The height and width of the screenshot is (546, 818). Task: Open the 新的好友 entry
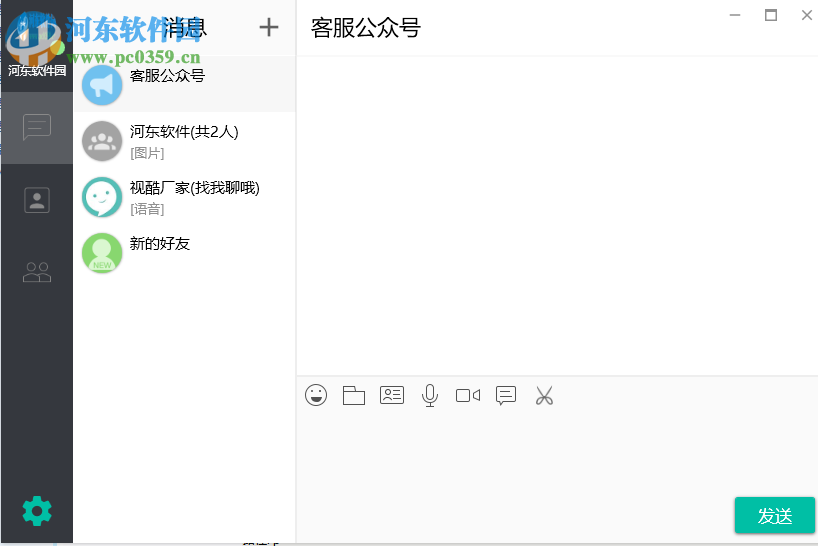click(x=184, y=252)
